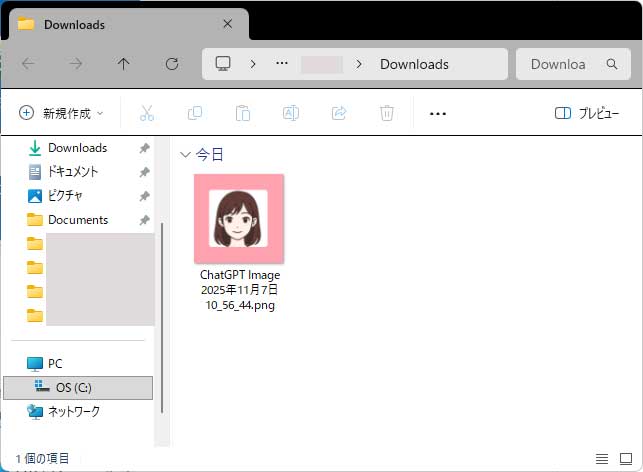The width and height of the screenshot is (643, 472).
Task: Open the 新規作成 new item menu
Action: [61, 113]
